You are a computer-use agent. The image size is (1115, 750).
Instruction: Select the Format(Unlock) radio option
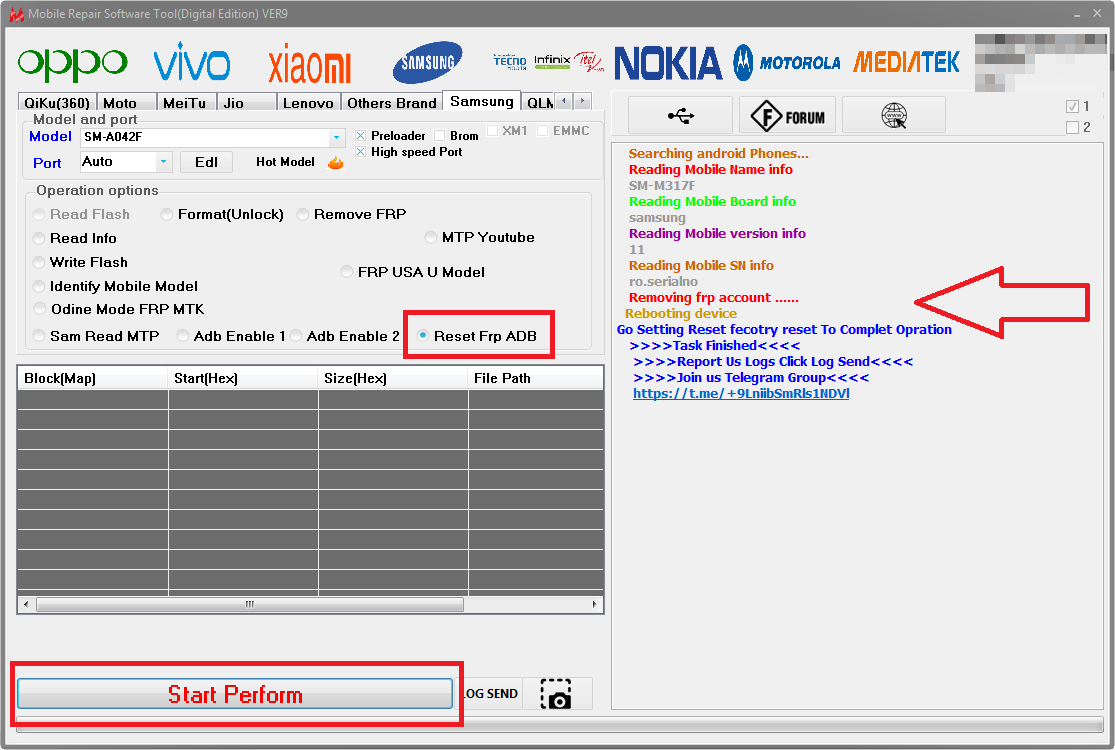click(166, 214)
